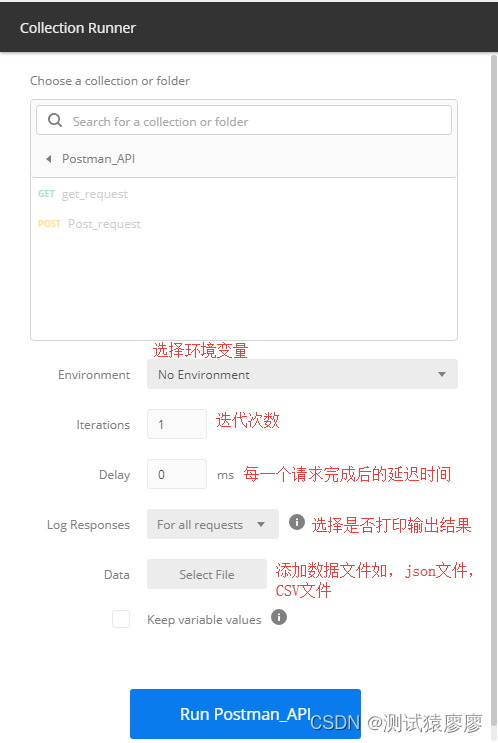Click the Log Responses label
Viewport: 498px width, 743px height.
pyautogui.click(x=88, y=525)
